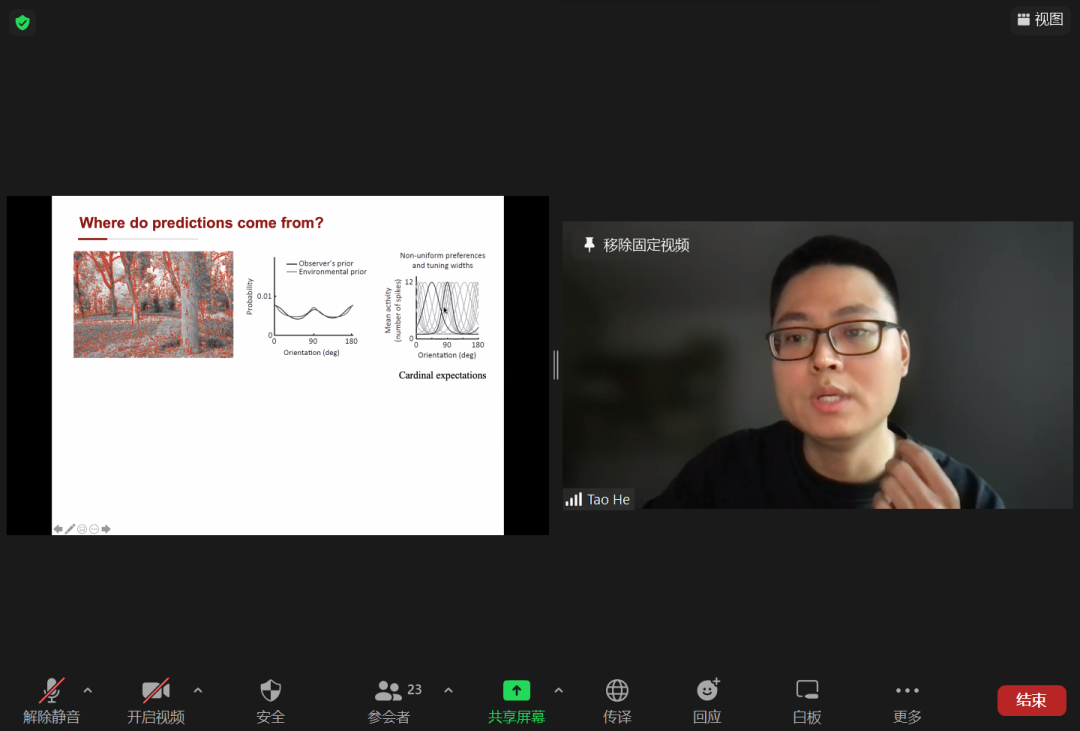Image resolution: width=1080 pixels, height=731 pixels.
Task: Expand share screen options arrow
Action: [x=558, y=690]
